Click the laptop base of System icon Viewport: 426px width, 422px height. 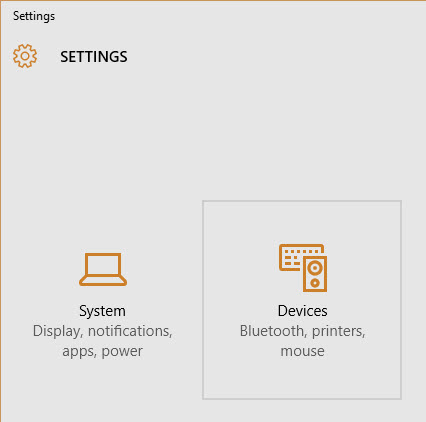pos(103,281)
